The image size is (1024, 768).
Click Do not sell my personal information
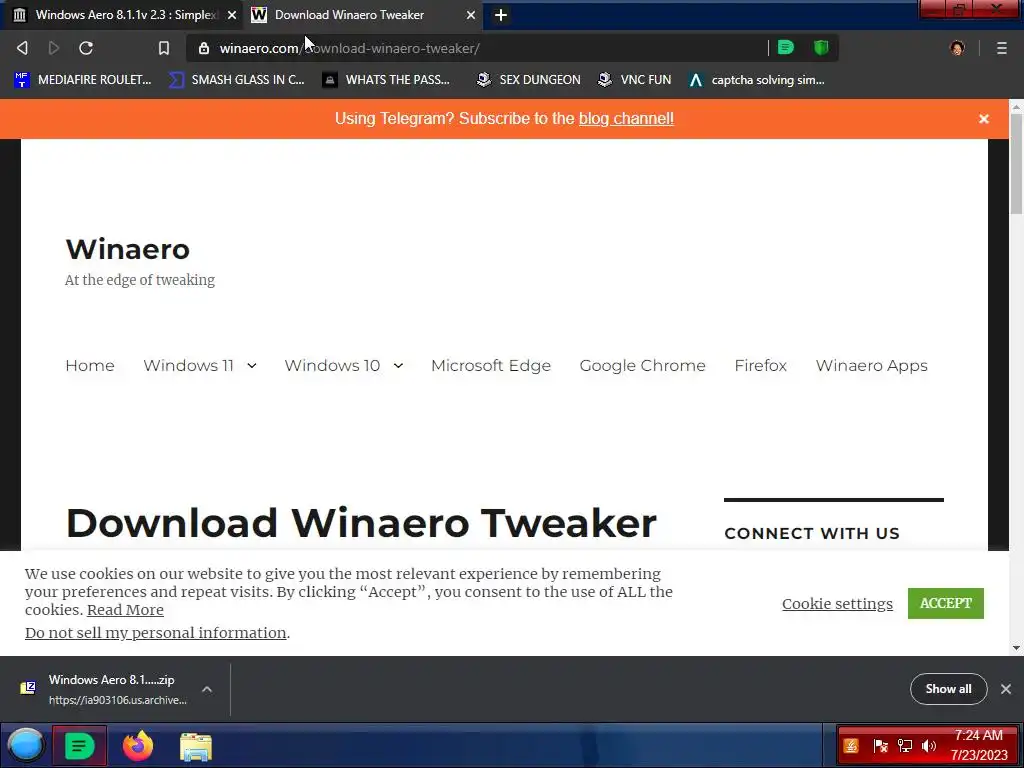155,633
